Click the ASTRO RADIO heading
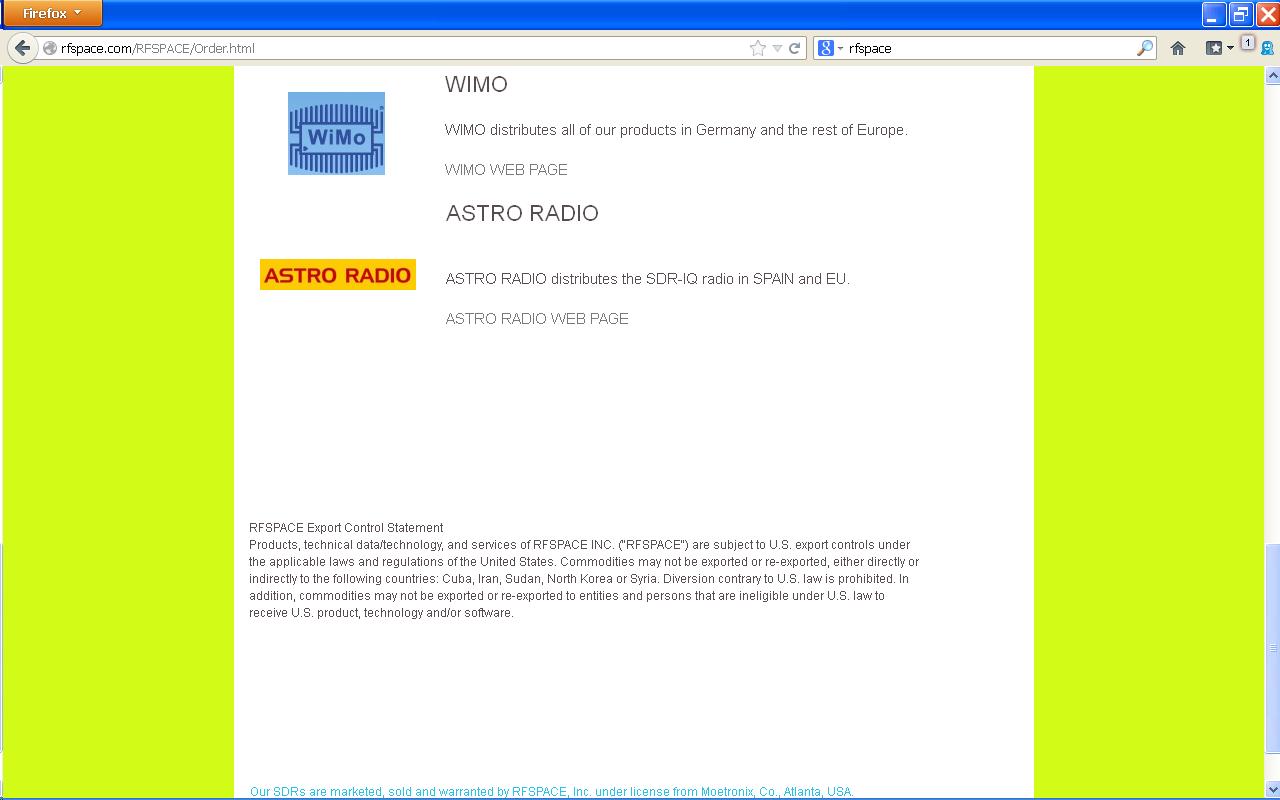1280x800 pixels. coord(522,213)
